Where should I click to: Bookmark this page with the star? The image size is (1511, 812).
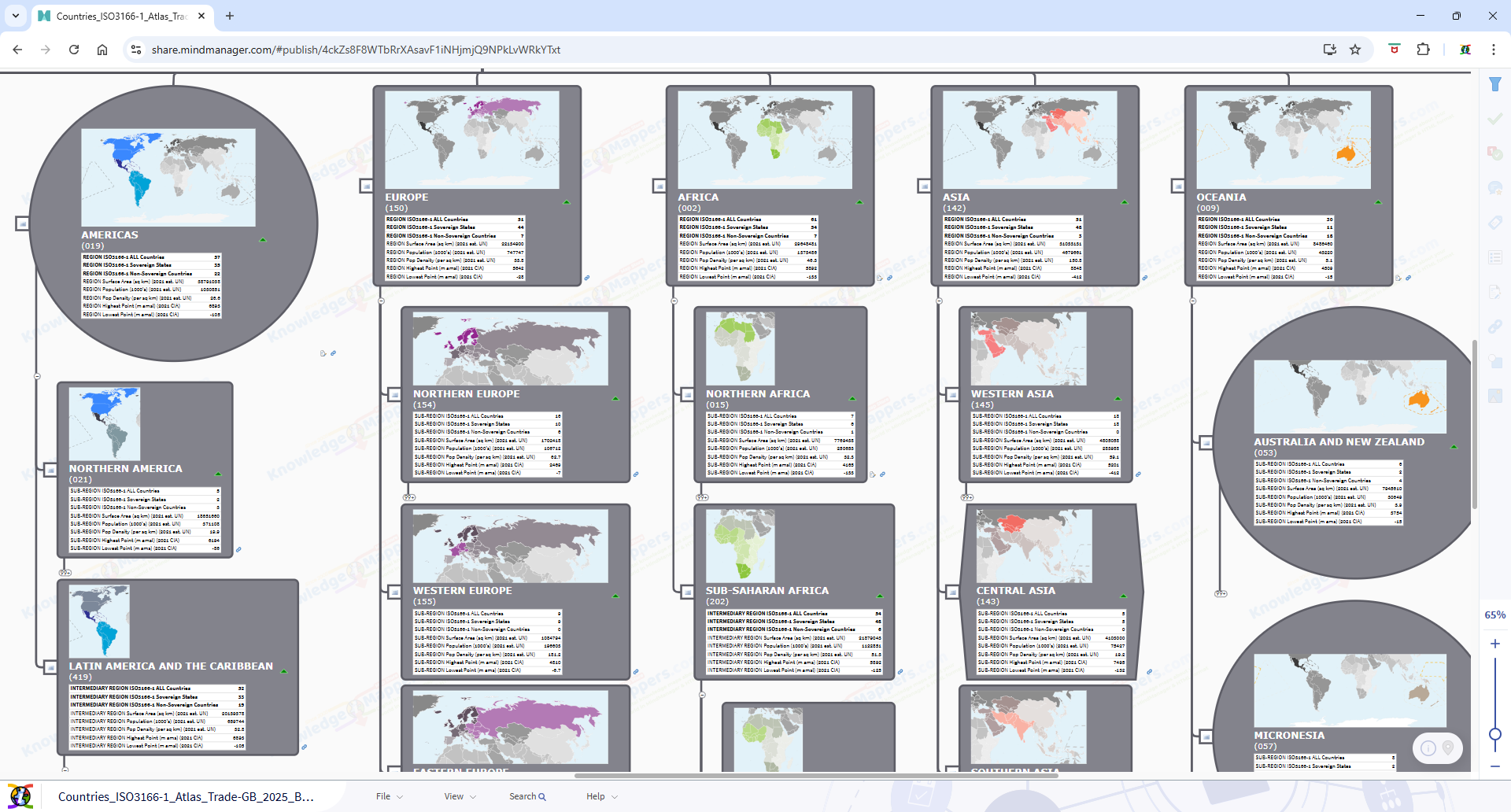1355,50
